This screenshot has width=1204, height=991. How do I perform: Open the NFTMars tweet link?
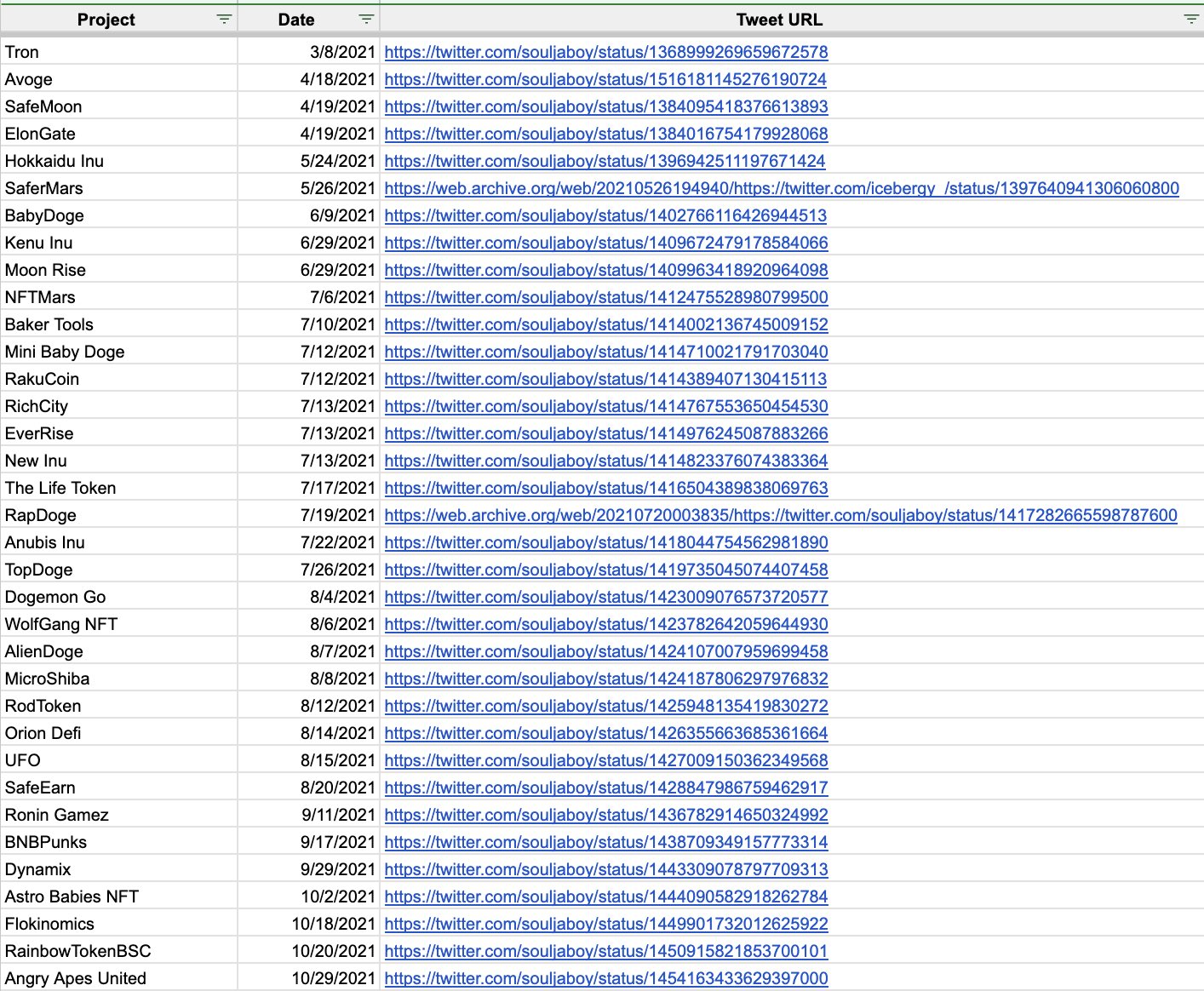coord(606,297)
